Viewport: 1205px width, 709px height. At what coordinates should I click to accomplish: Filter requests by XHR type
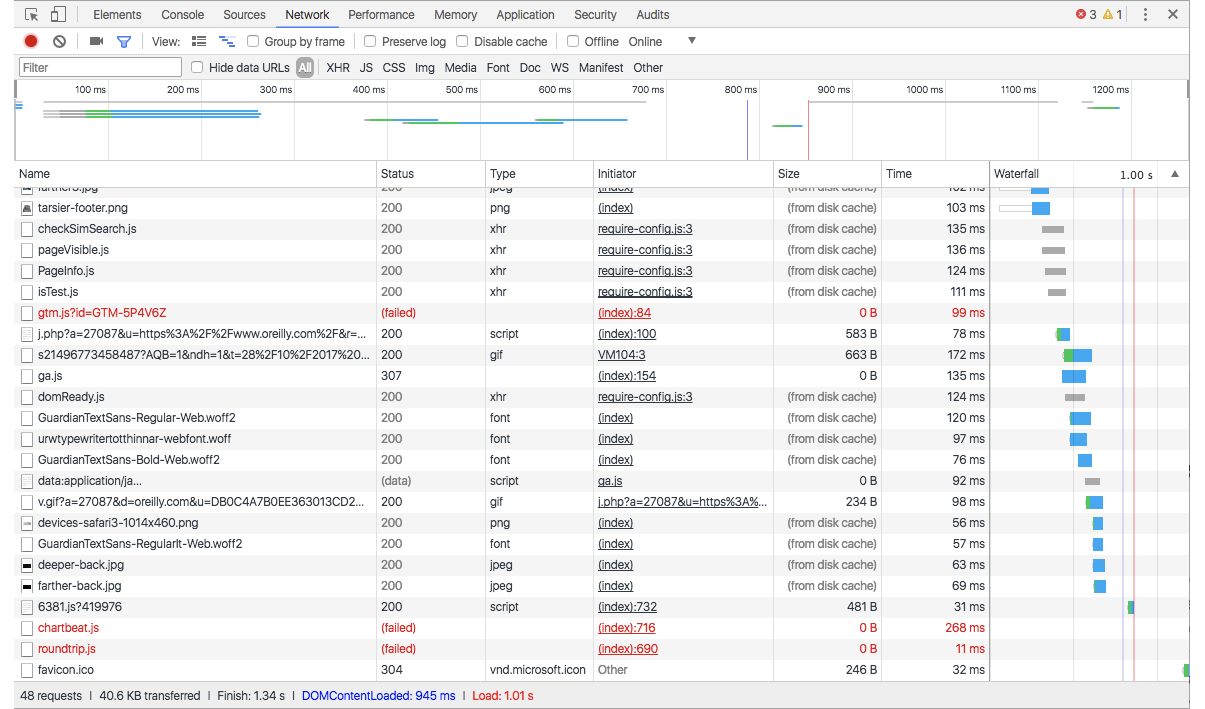click(338, 67)
